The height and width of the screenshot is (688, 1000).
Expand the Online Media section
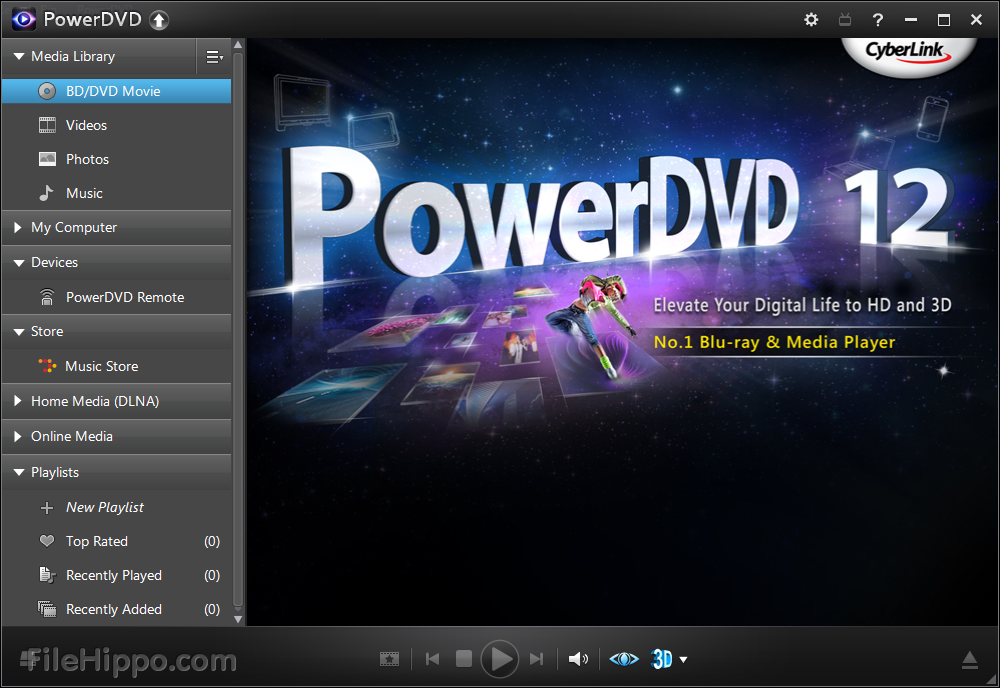[18, 436]
